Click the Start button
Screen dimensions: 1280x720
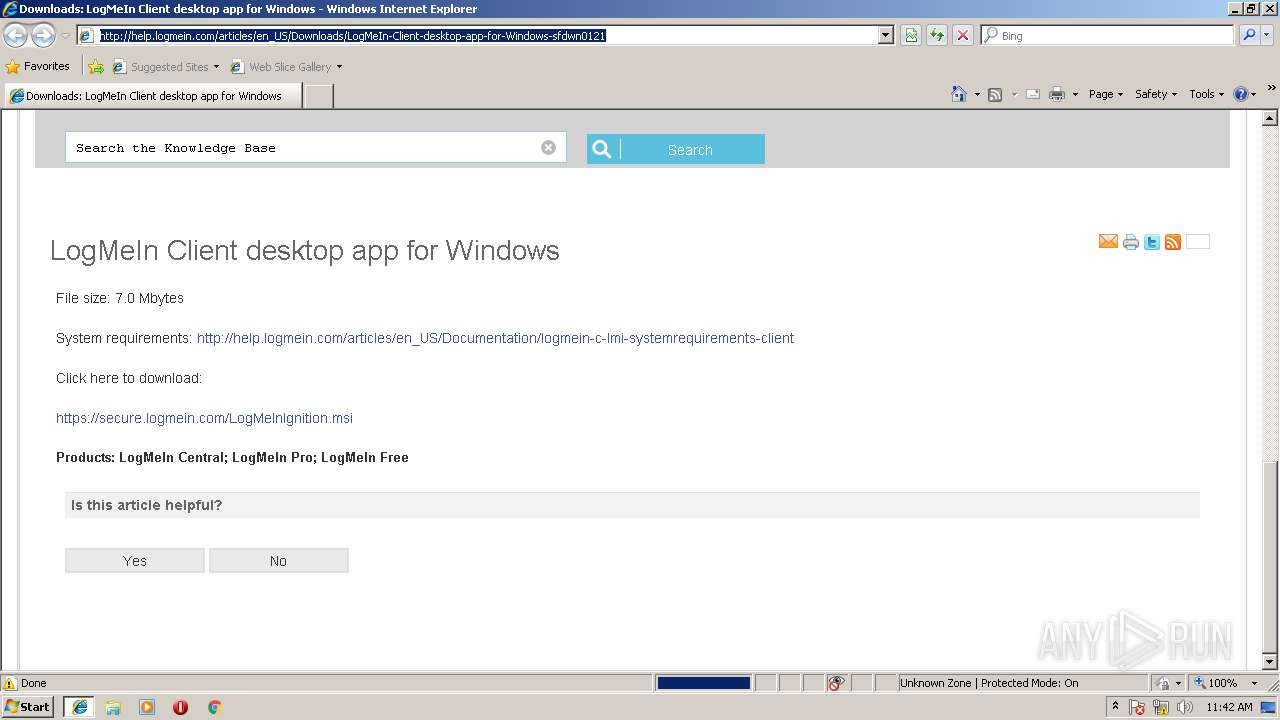27,707
